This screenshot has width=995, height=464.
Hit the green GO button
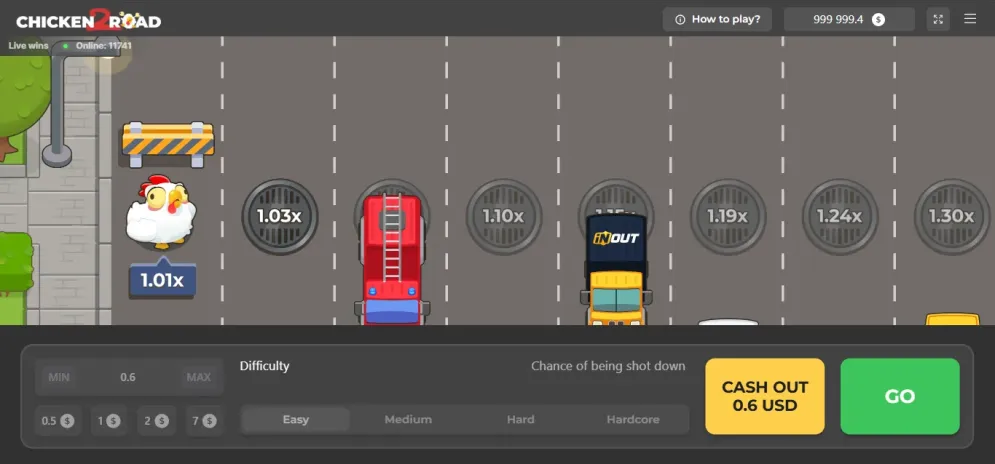click(x=900, y=396)
